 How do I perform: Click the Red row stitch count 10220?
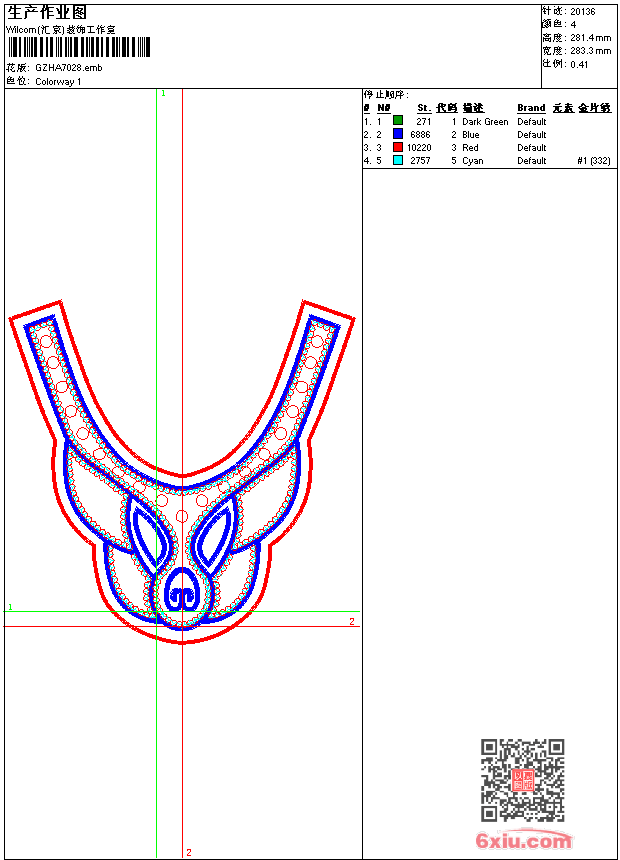point(419,147)
